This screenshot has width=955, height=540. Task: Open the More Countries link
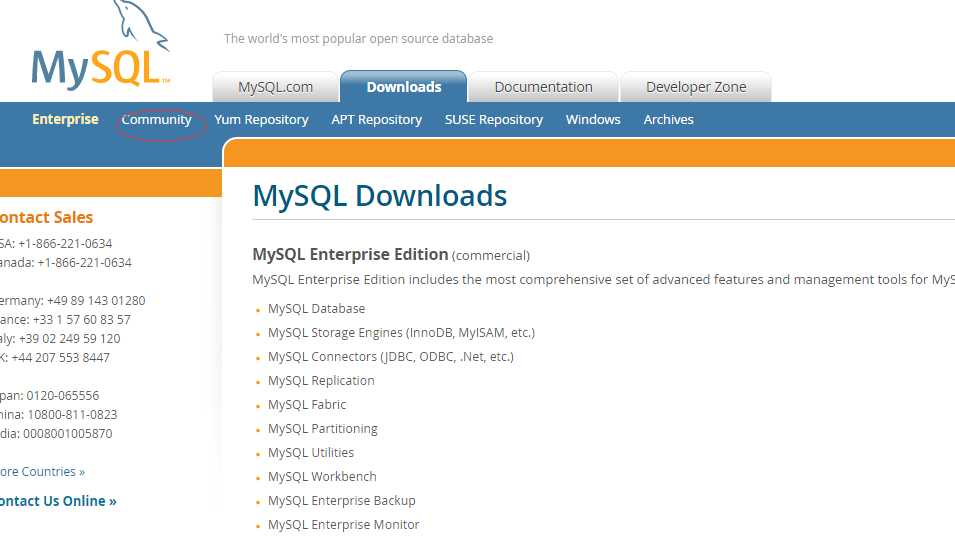pos(43,472)
